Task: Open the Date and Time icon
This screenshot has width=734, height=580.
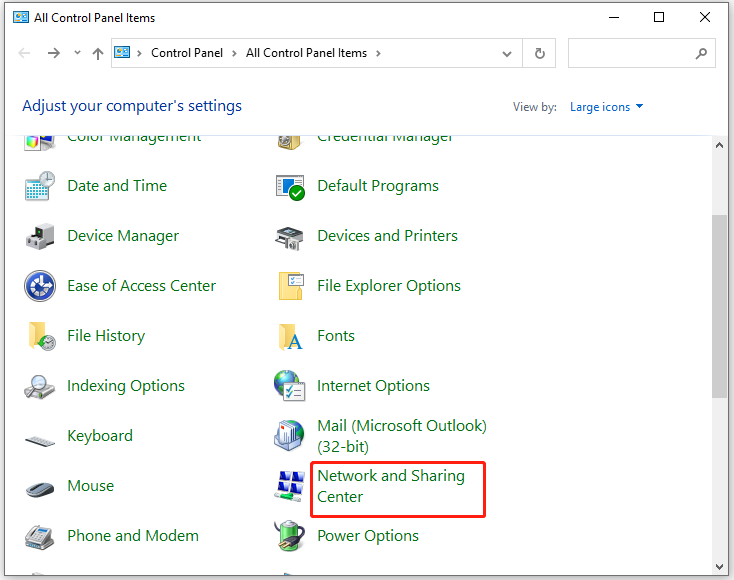Action: coord(40,186)
